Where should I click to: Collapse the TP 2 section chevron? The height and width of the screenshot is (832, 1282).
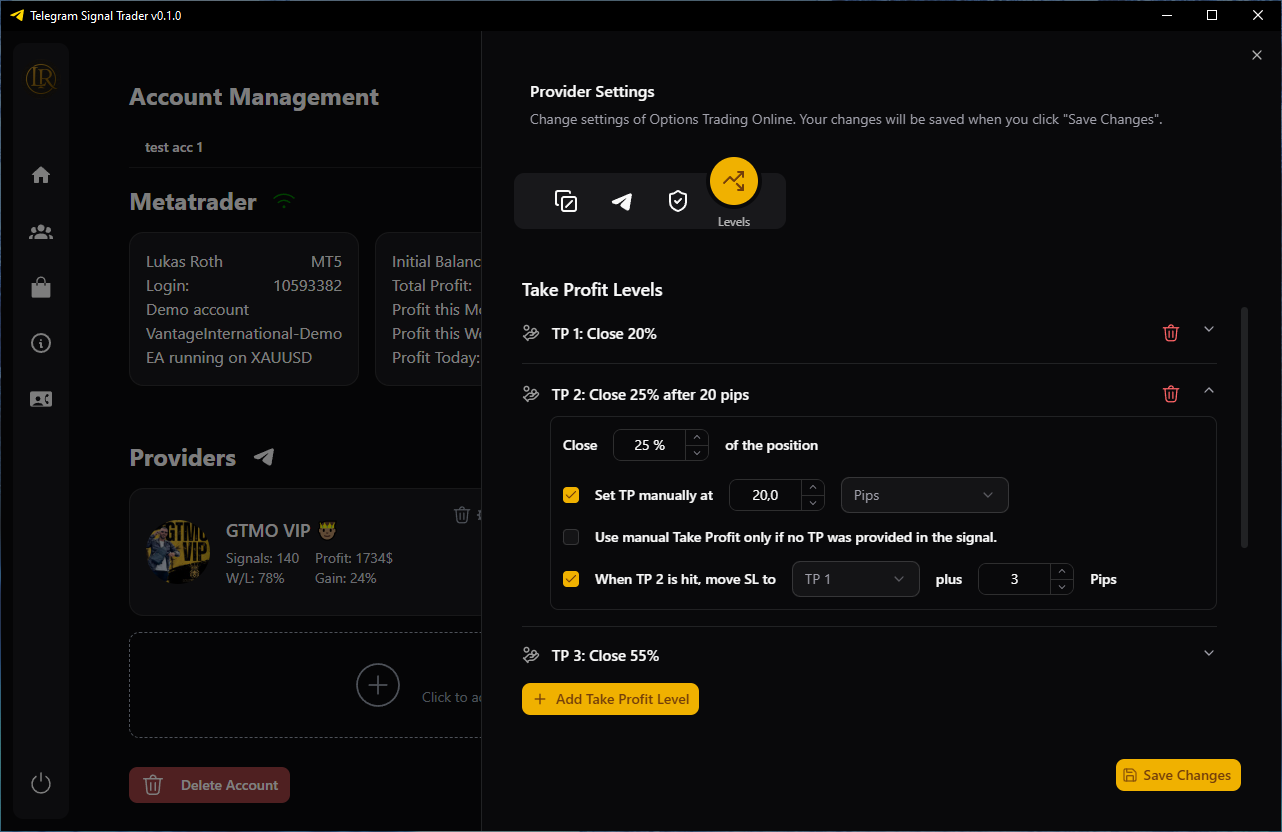(1209, 390)
